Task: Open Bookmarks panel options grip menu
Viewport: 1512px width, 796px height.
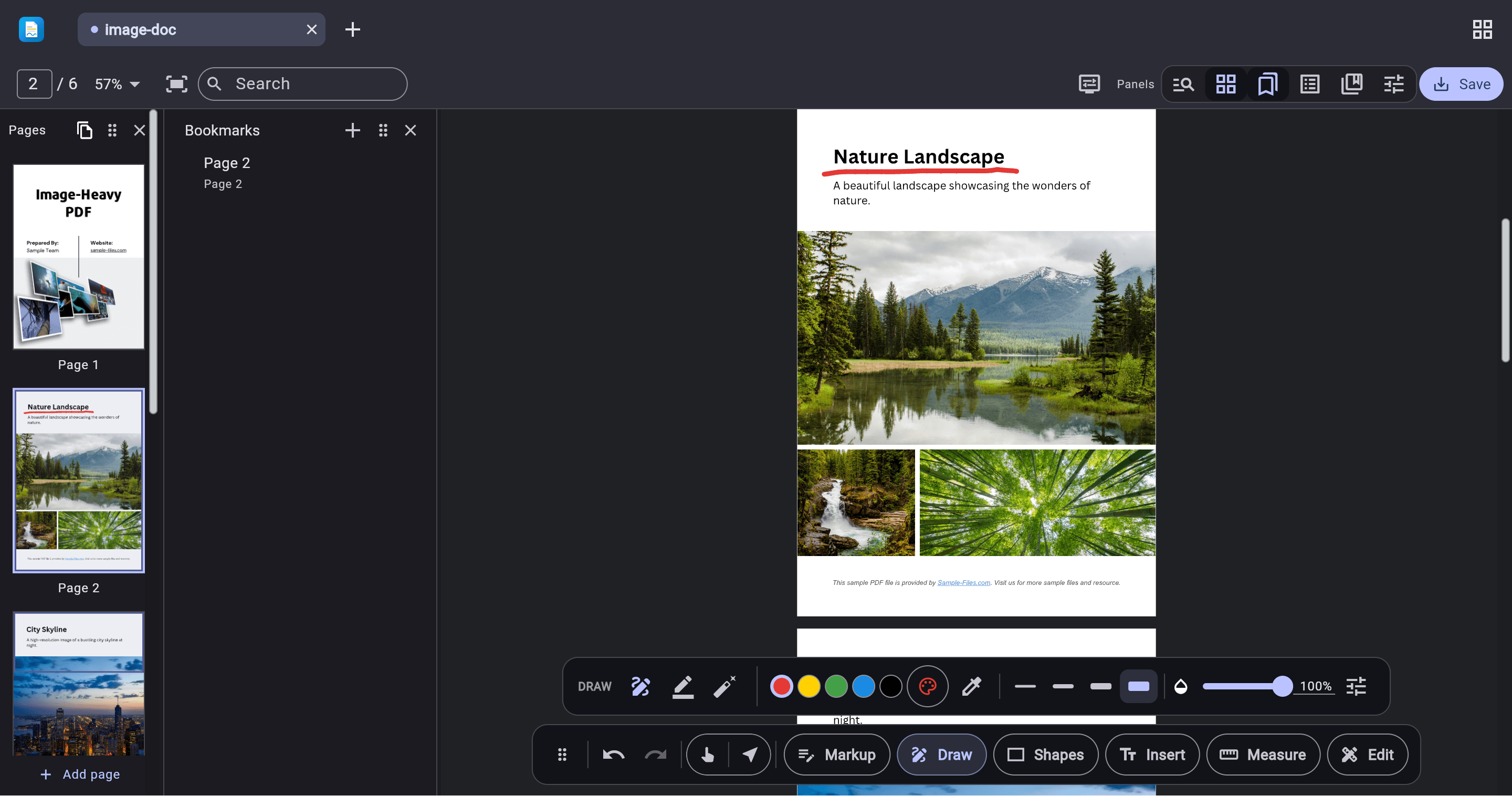Action: [x=383, y=130]
